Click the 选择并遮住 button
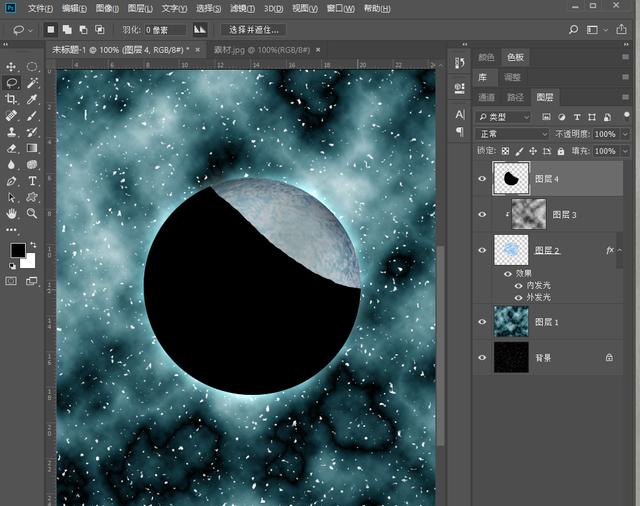Viewport: 640px width, 506px height. point(253,29)
